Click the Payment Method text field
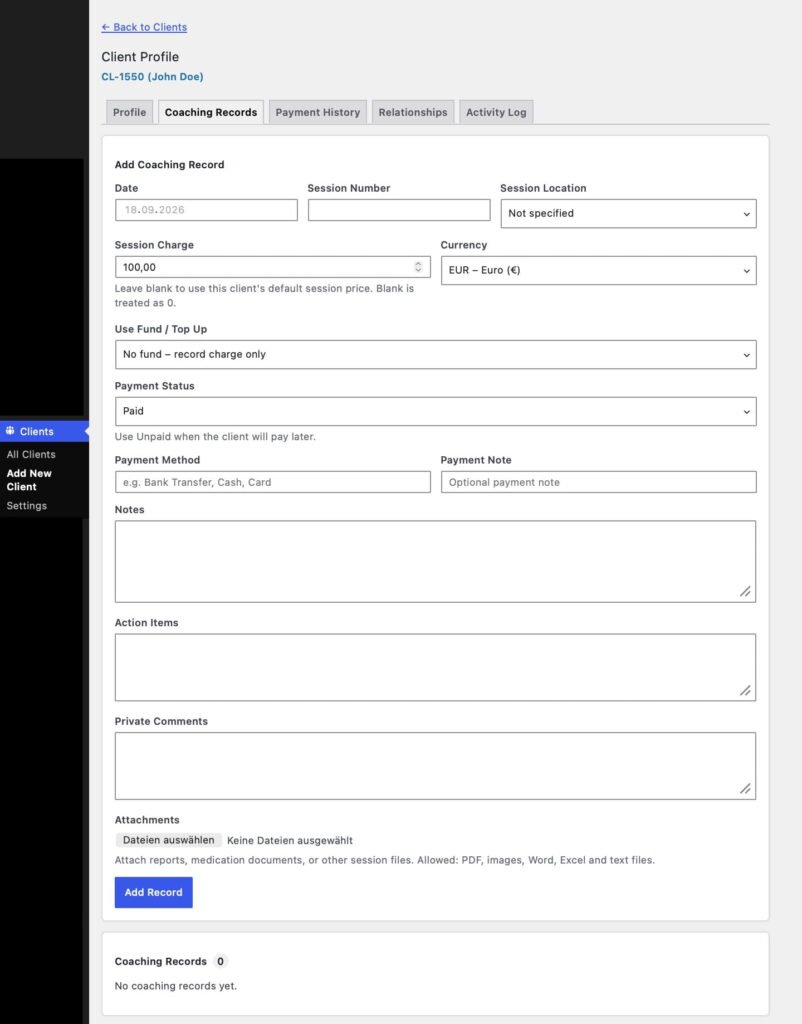Image resolution: width=802 pixels, height=1024 pixels. pos(273,482)
